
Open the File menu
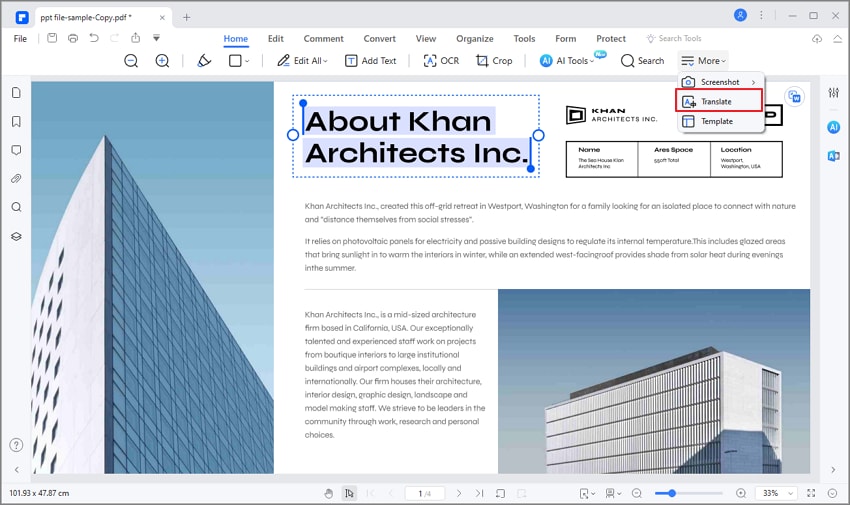20,38
